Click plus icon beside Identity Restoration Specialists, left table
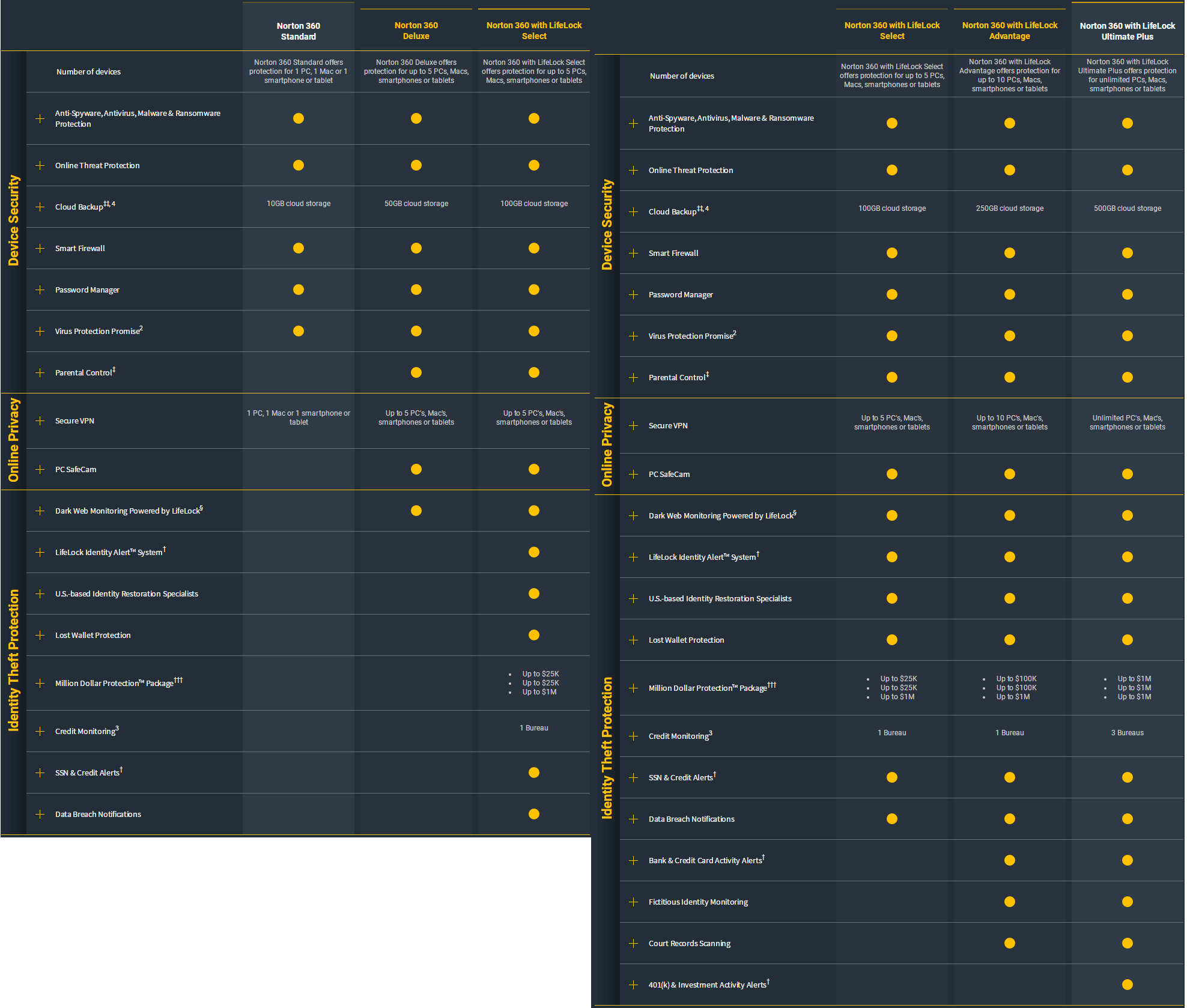 (x=40, y=594)
